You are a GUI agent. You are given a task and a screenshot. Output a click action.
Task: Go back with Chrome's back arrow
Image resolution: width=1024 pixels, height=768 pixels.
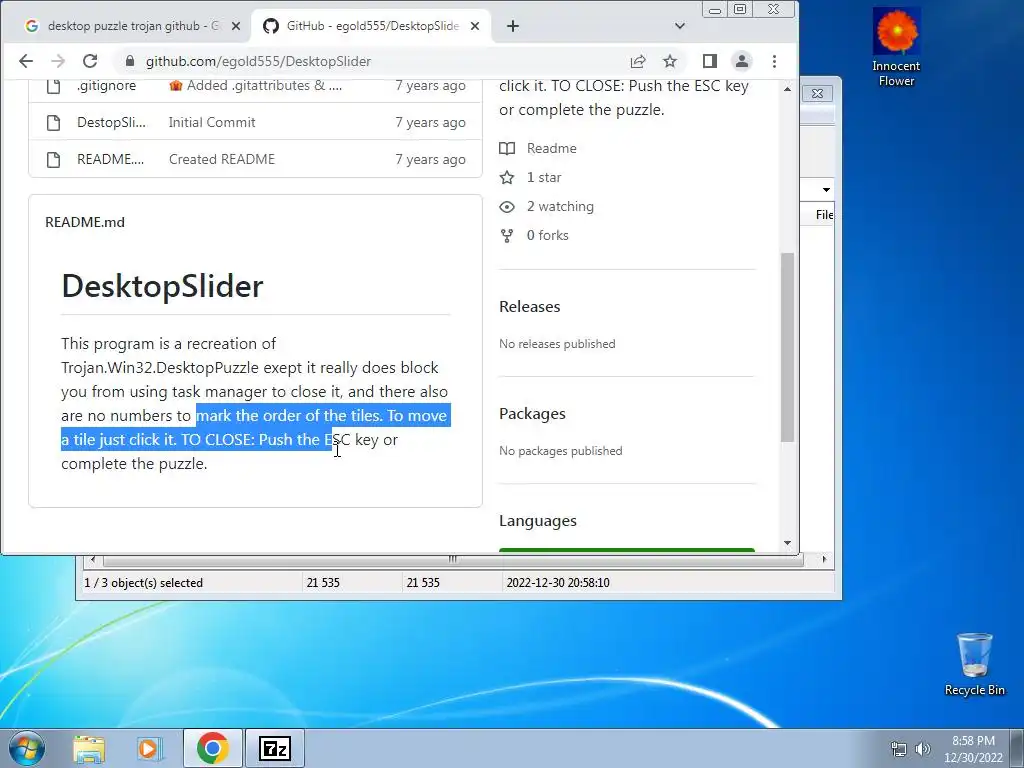pyautogui.click(x=25, y=61)
